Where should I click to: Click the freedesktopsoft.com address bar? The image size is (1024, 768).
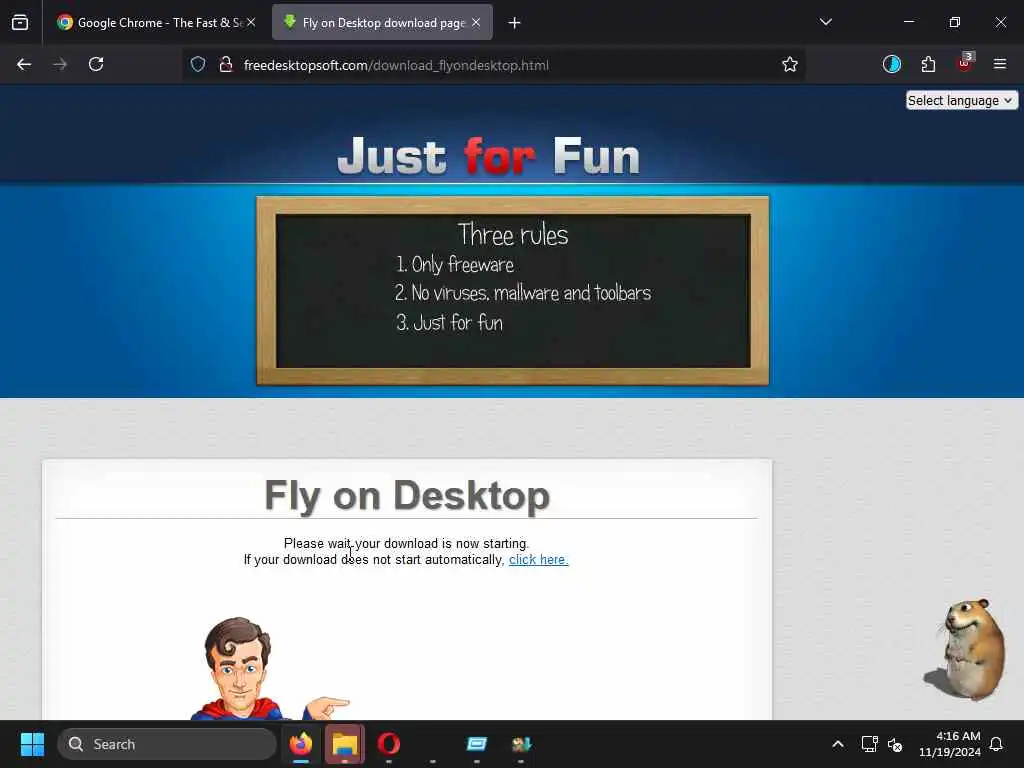point(493,65)
